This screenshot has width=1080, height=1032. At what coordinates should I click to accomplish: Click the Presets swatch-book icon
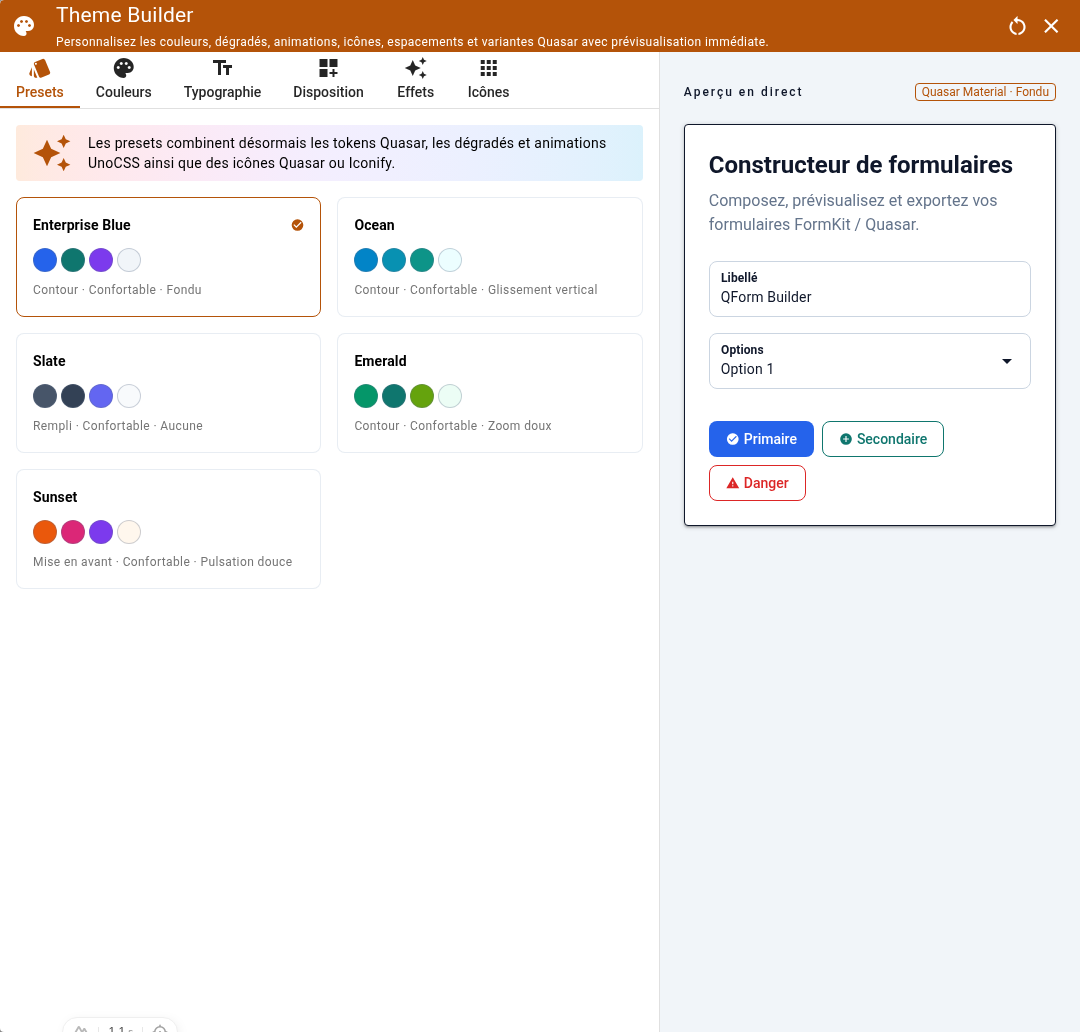(39, 68)
